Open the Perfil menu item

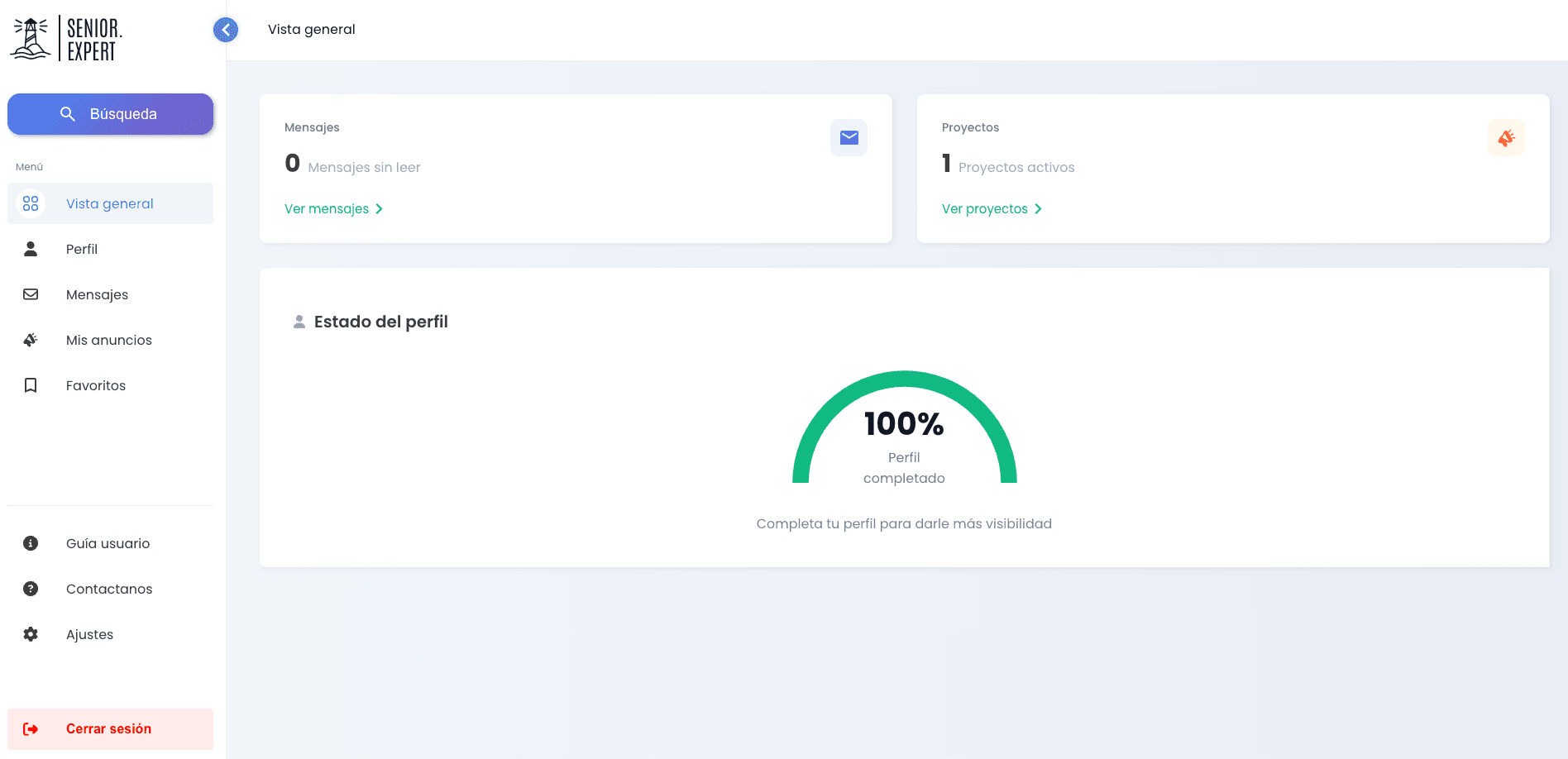[82, 249]
